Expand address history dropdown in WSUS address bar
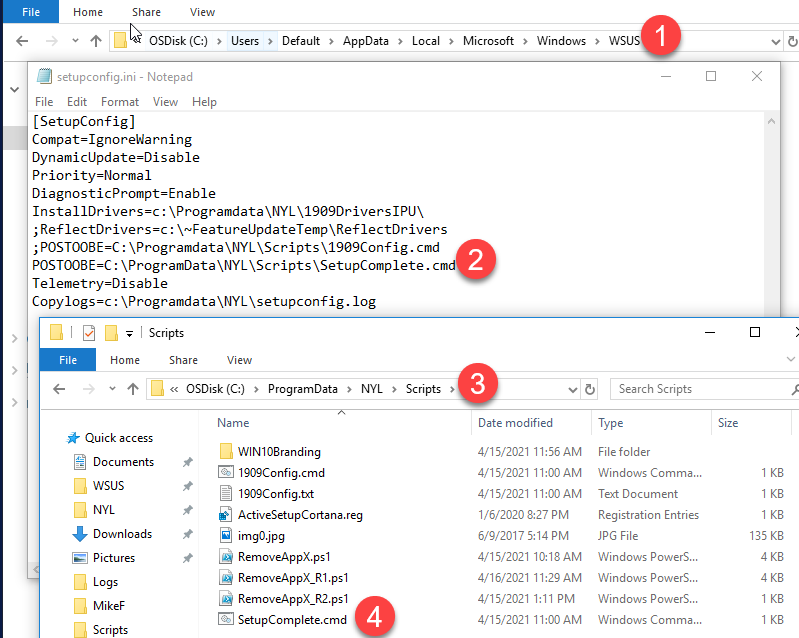Viewport: 799px width, 638px height. 776,41
